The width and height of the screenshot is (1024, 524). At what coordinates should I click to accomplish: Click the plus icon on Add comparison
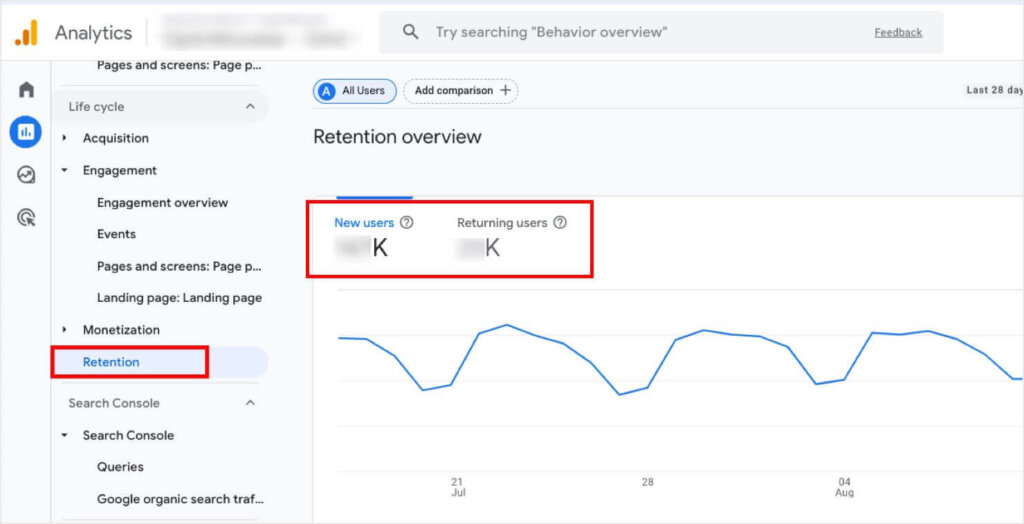click(505, 91)
